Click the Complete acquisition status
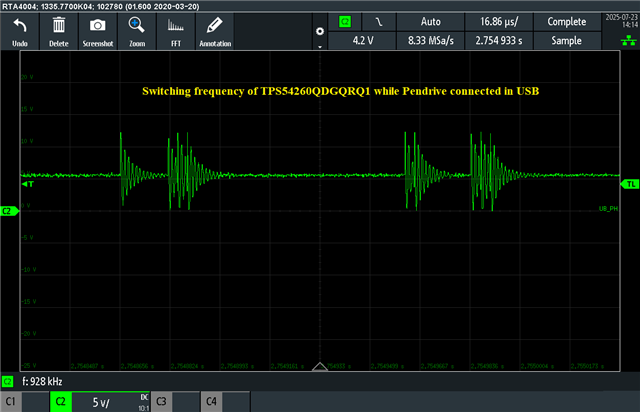The width and height of the screenshot is (640, 412). click(x=567, y=22)
